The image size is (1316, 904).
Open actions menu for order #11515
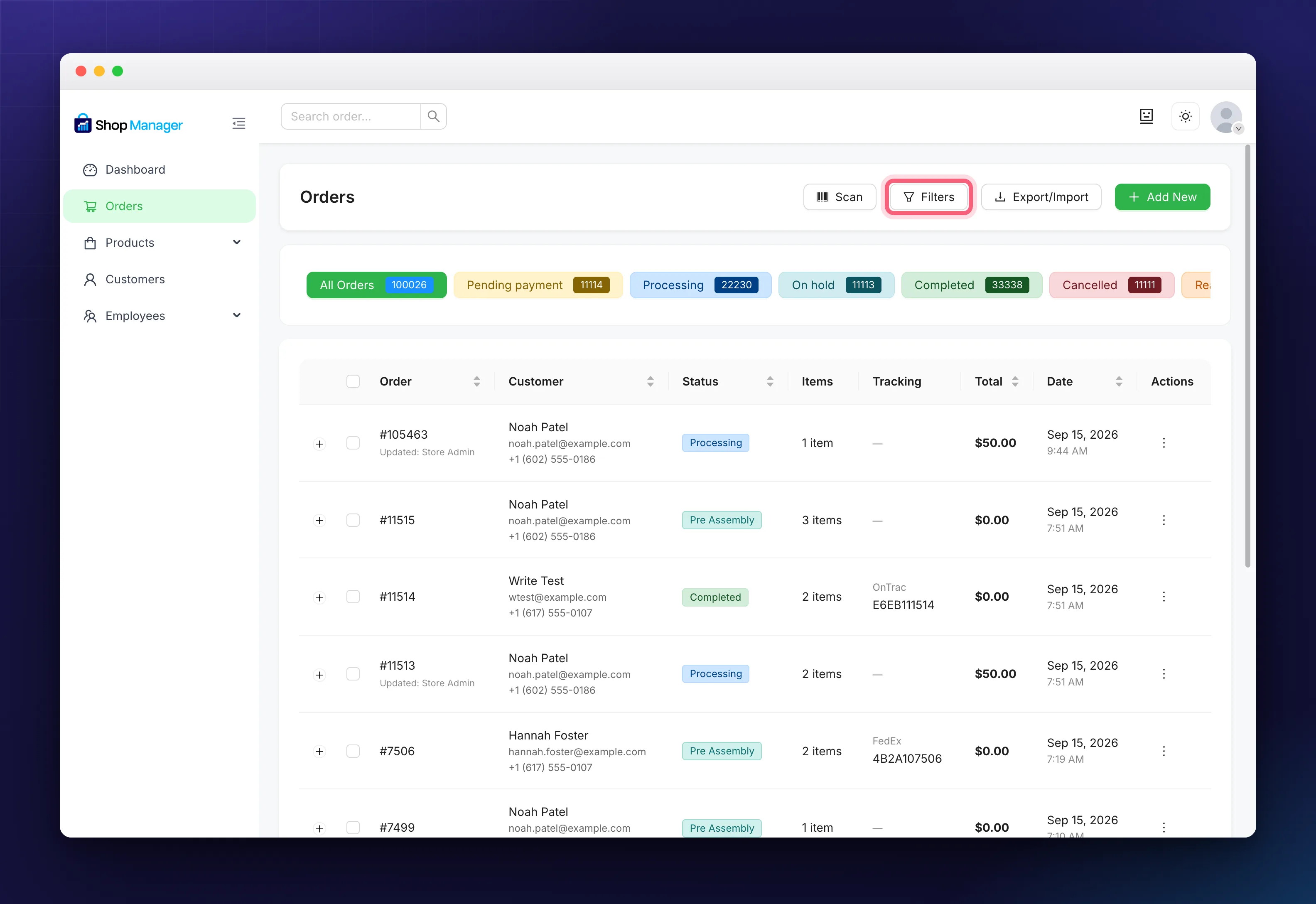coord(1164,520)
